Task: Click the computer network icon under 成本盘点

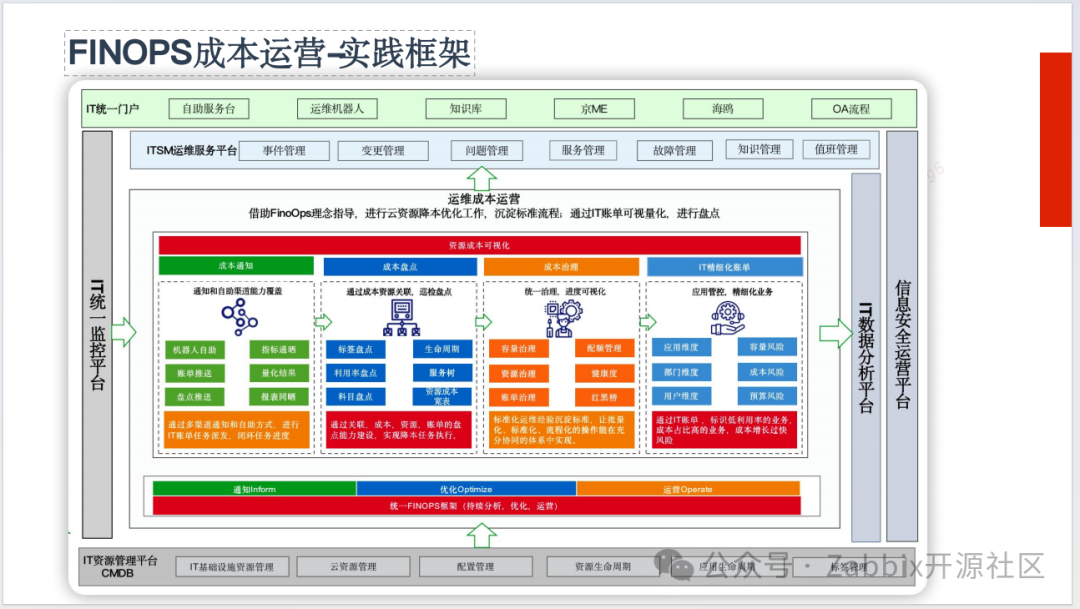Action: click(402, 318)
